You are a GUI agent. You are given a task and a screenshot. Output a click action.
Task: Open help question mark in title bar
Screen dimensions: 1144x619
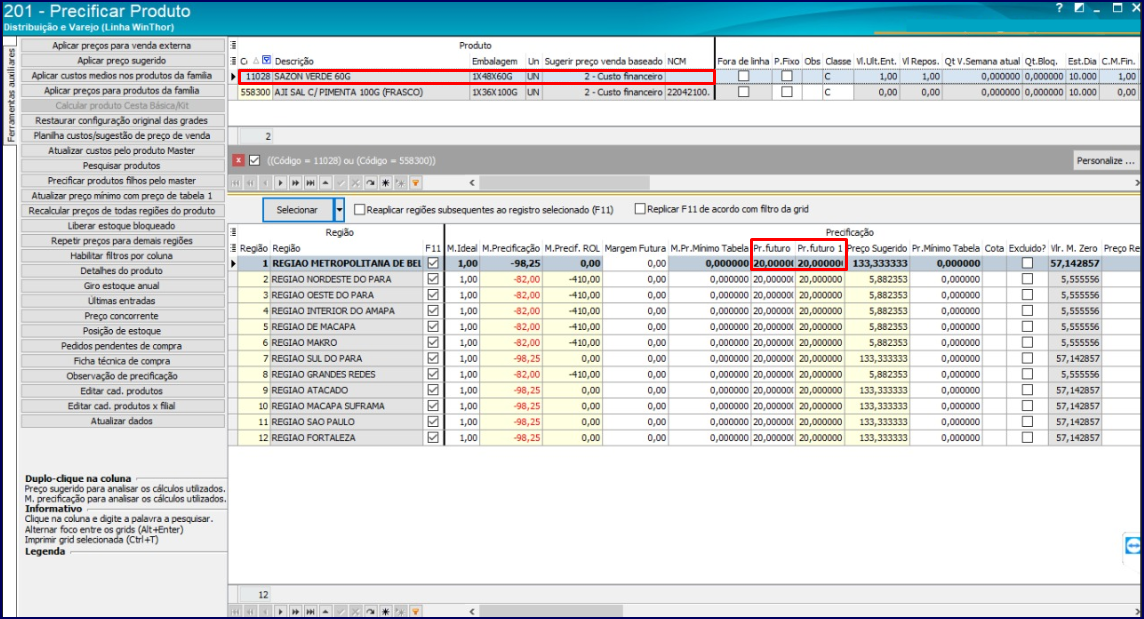[x=1059, y=8]
